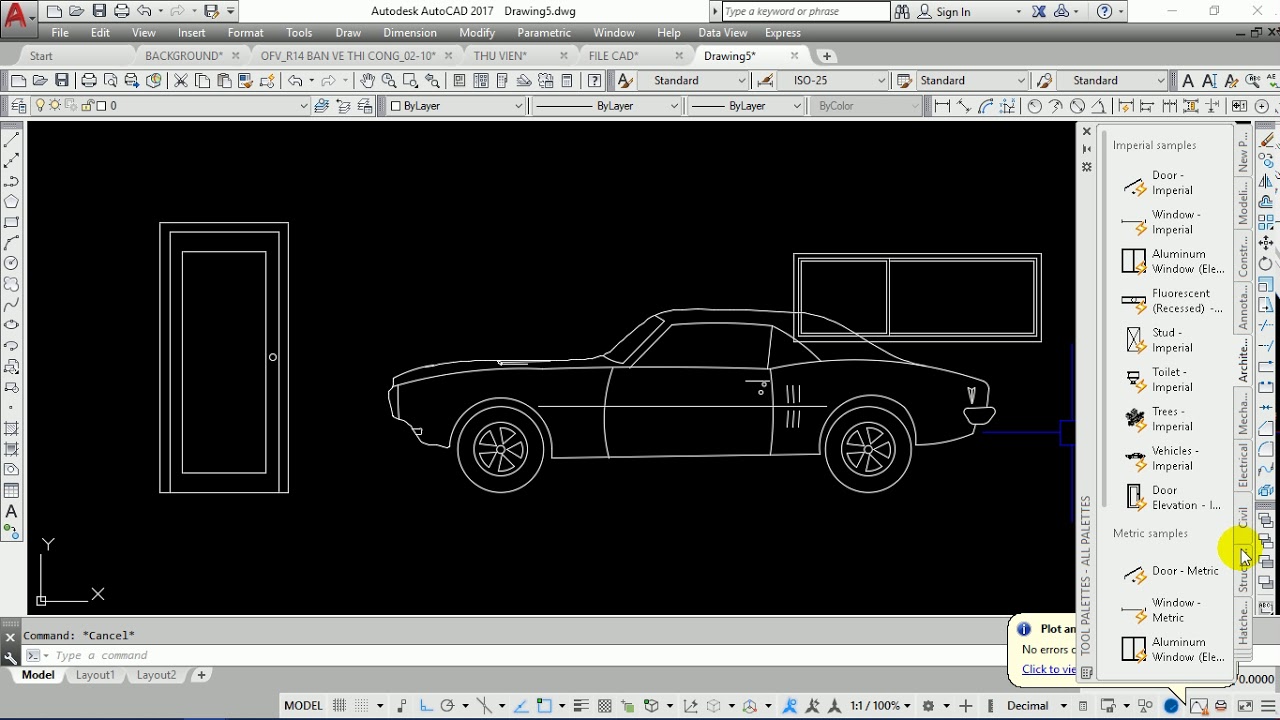This screenshot has width=1280, height=720.
Task: Insert the Toilet - Imperial block
Action: click(x=1161, y=380)
